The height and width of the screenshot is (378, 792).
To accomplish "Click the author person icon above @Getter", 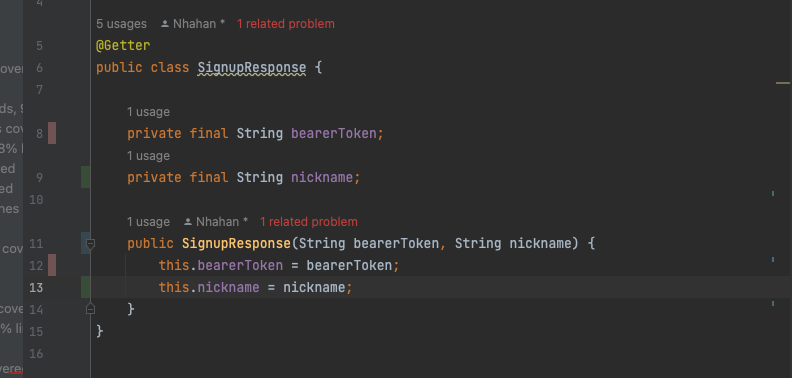I will (165, 24).
